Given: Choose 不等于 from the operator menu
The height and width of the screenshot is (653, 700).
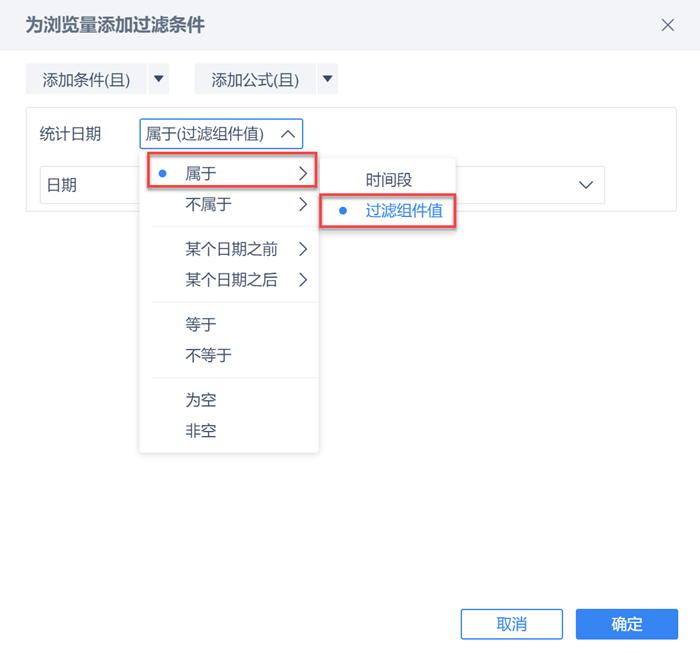Looking at the screenshot, I should pyautogui.click(x=208, y=355).
